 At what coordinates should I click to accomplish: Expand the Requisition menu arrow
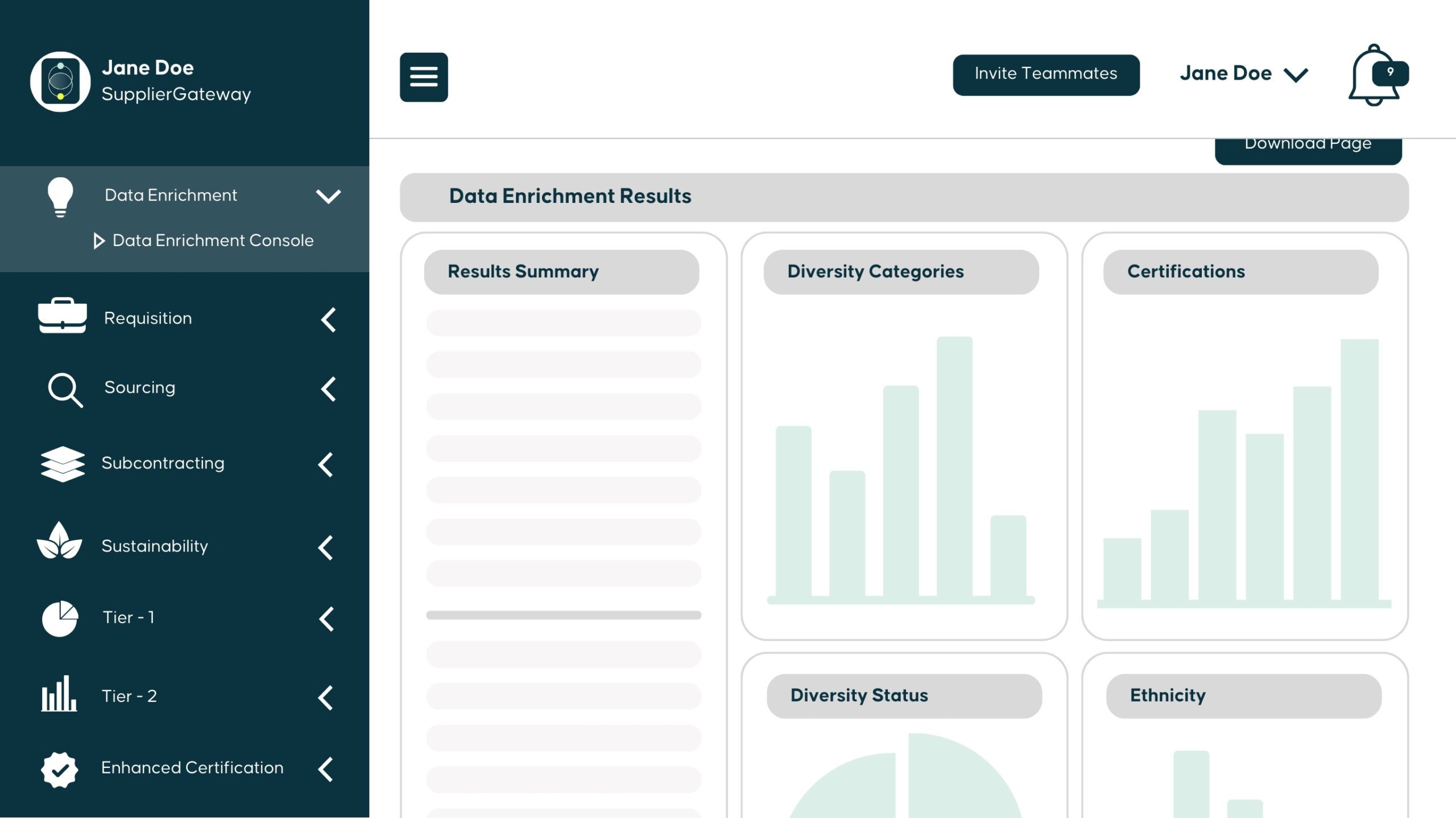[328, 319]
